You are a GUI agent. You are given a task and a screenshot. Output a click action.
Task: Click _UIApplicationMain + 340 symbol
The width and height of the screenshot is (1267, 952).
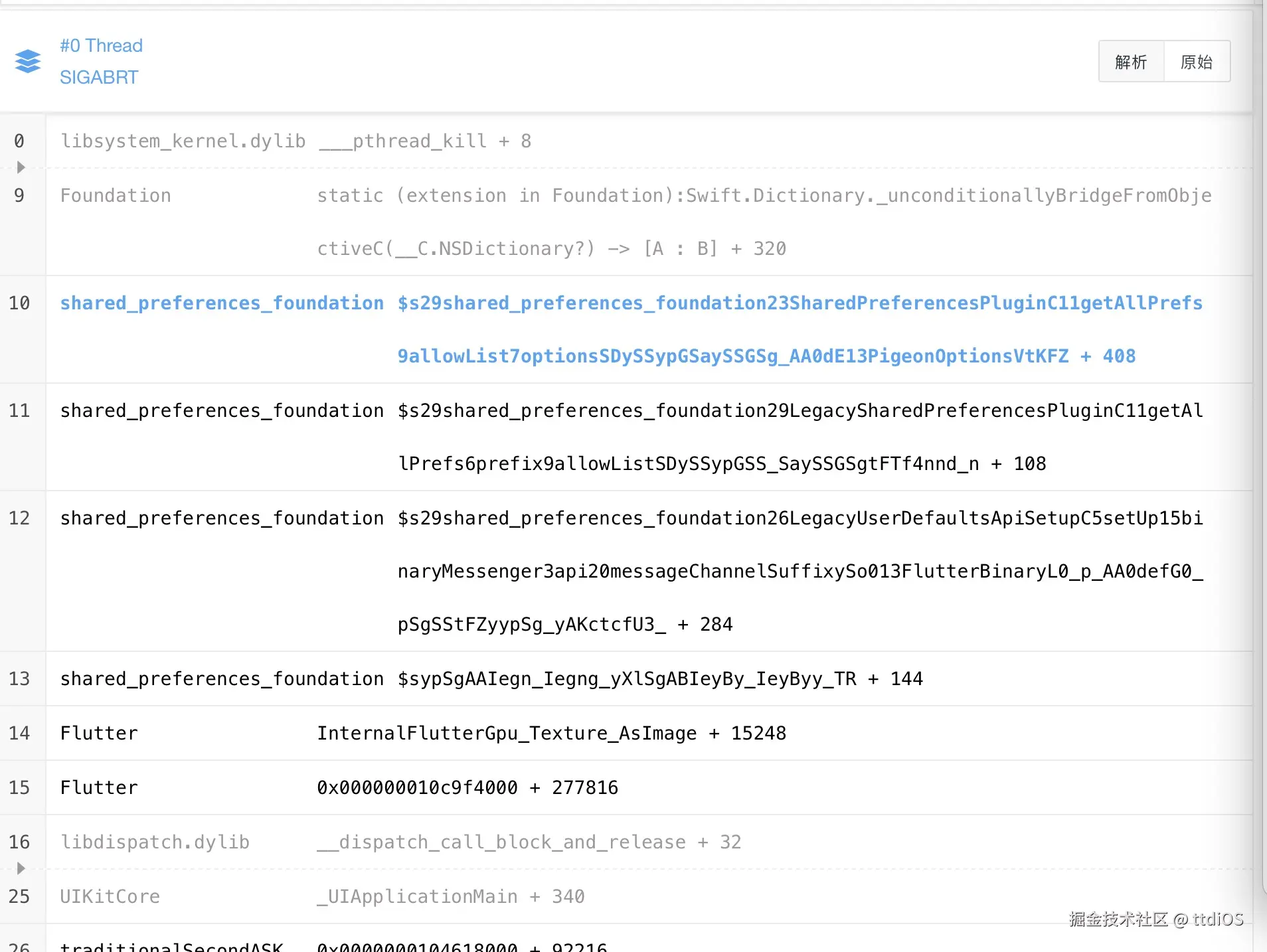pos(450,896)
